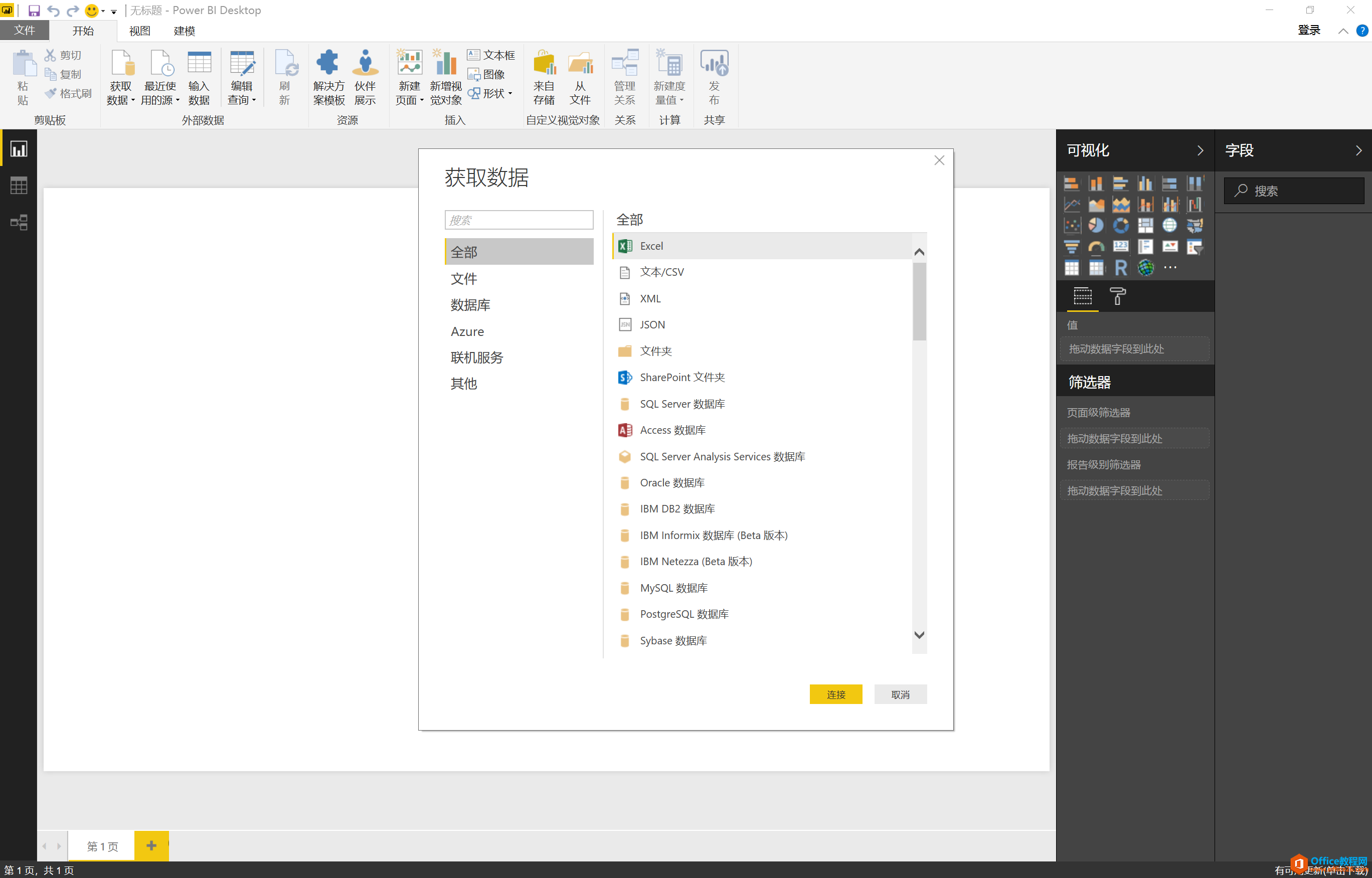
Task: Insert a 文本框 text box
Action: 491,55
